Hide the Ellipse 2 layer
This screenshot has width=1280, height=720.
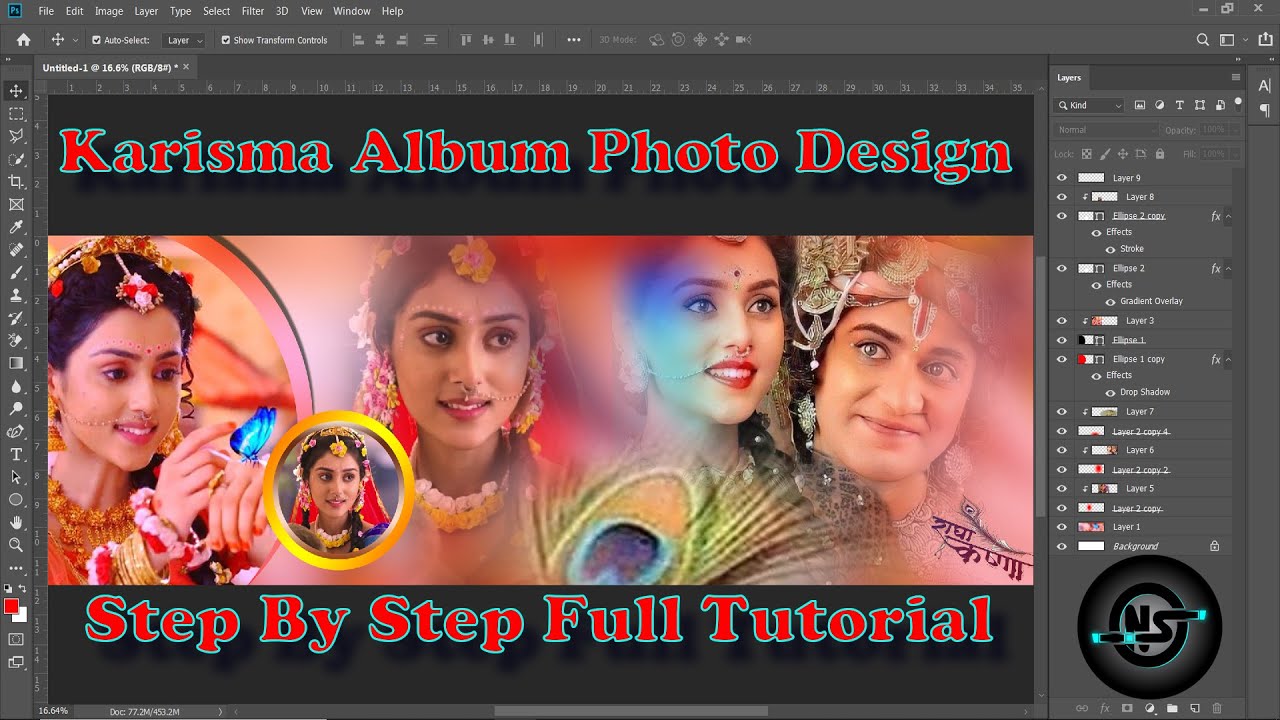click(1062, 268)
